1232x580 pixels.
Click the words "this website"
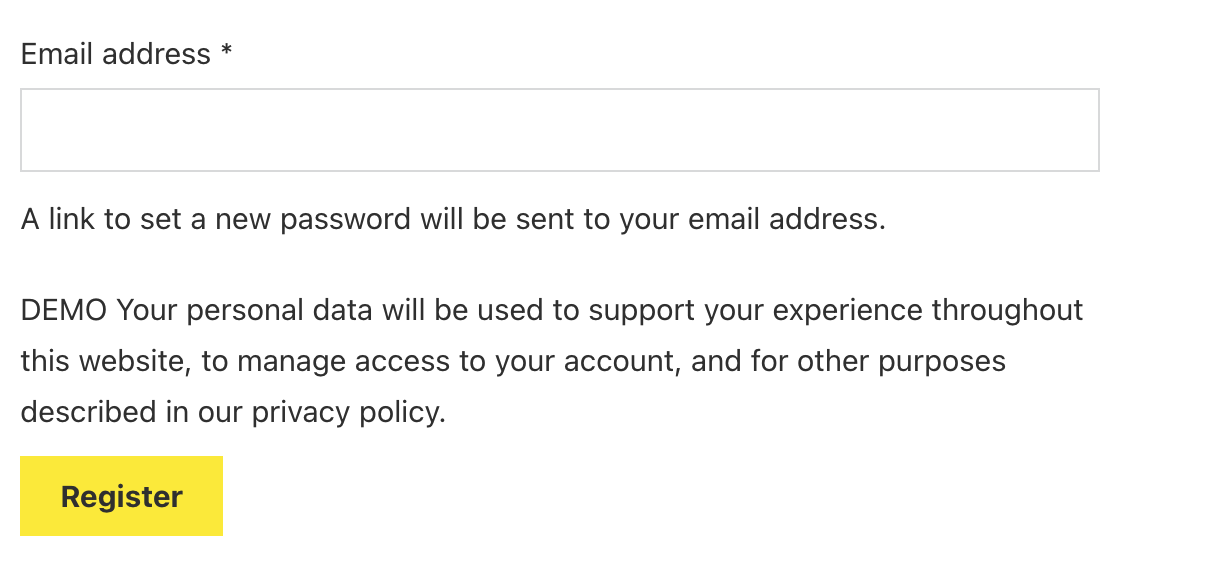104,361
